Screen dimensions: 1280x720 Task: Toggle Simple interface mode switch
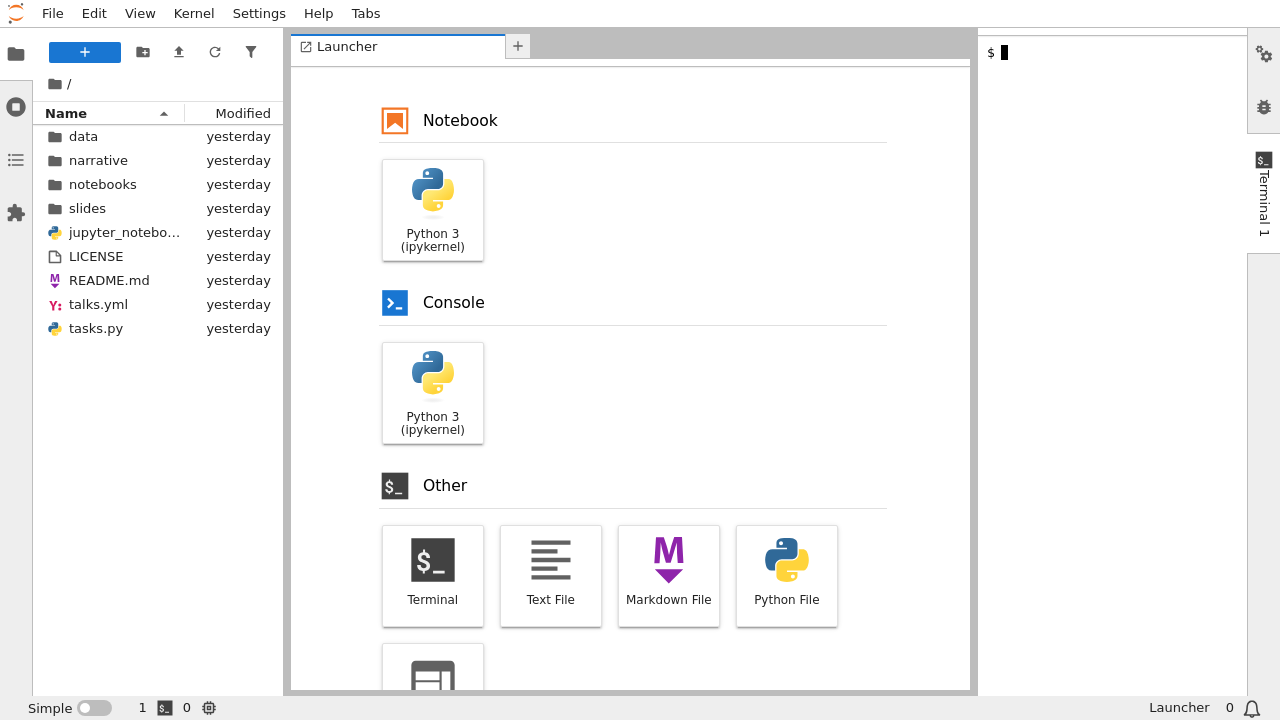tap(94, 708)
